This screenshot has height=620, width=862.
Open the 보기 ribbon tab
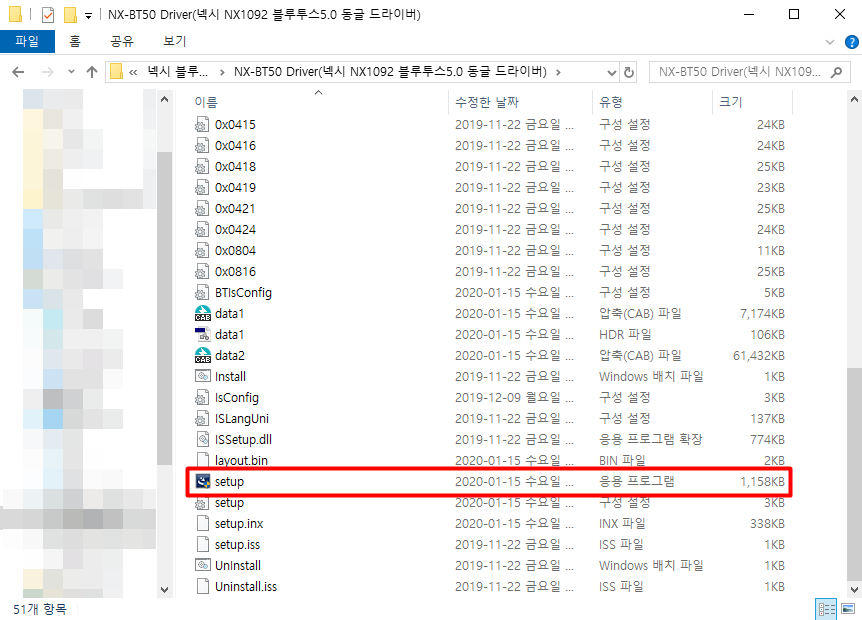[174, 41]
